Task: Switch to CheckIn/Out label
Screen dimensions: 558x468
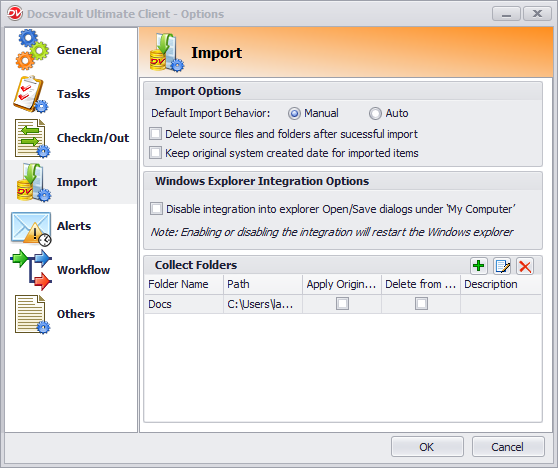Action: pos(93,138)
